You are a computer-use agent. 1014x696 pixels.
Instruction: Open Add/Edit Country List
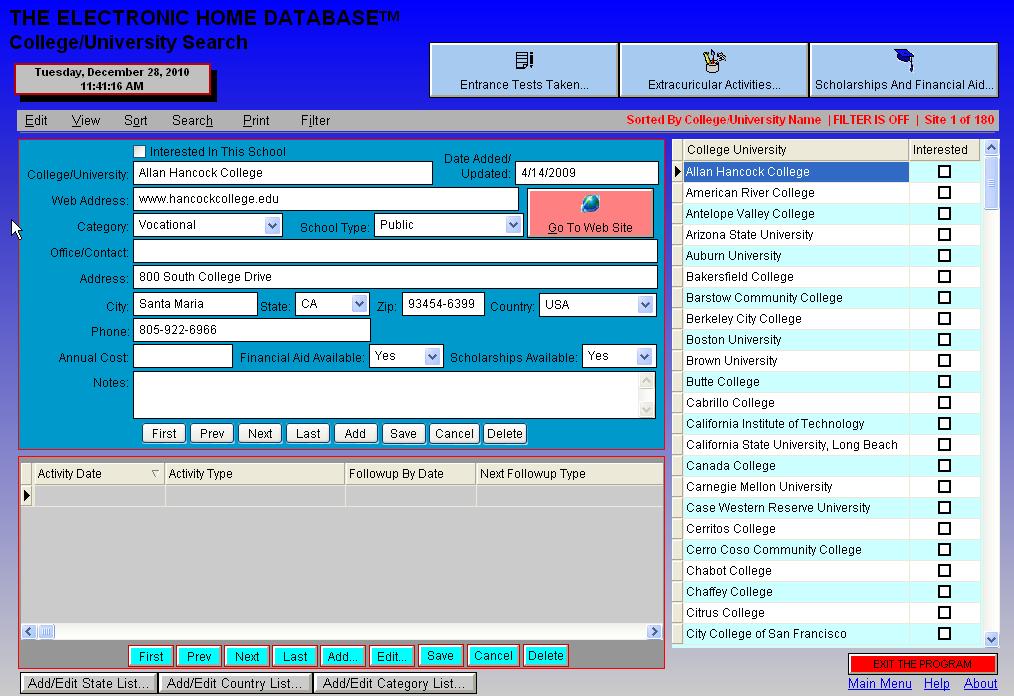pyautogui.click(x=234, y=683)
